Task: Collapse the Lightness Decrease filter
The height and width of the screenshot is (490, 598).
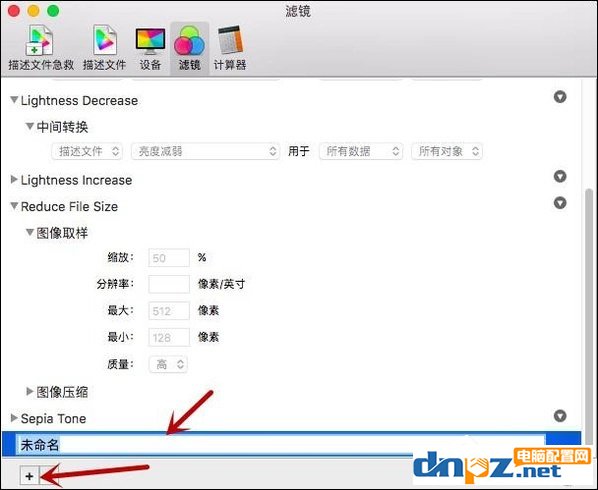Action: tap(14, 100)
